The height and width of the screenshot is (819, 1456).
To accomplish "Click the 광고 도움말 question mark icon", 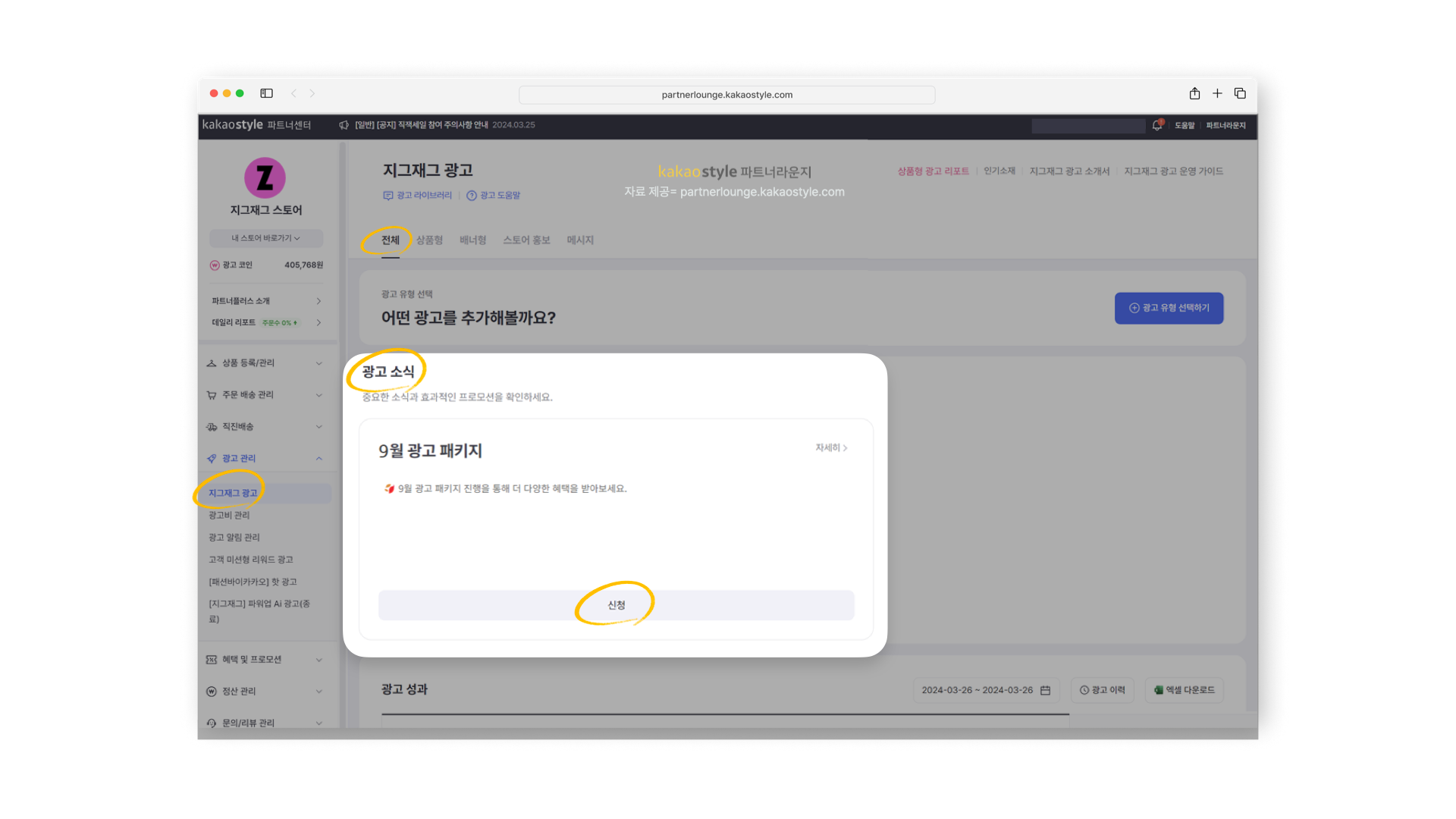I will click(x=472, y=196).
